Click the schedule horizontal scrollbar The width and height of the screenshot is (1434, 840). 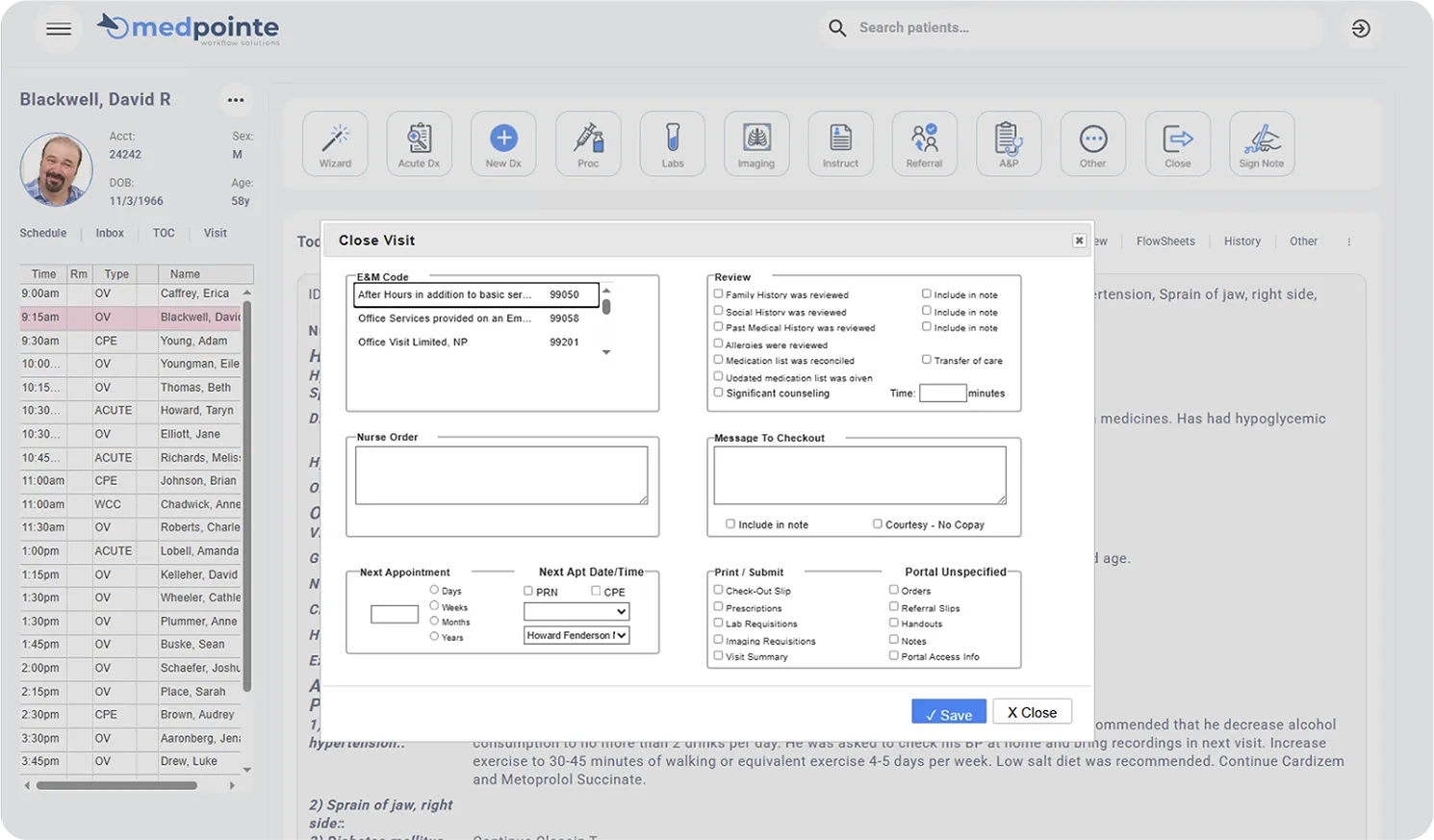pos(116,786)
